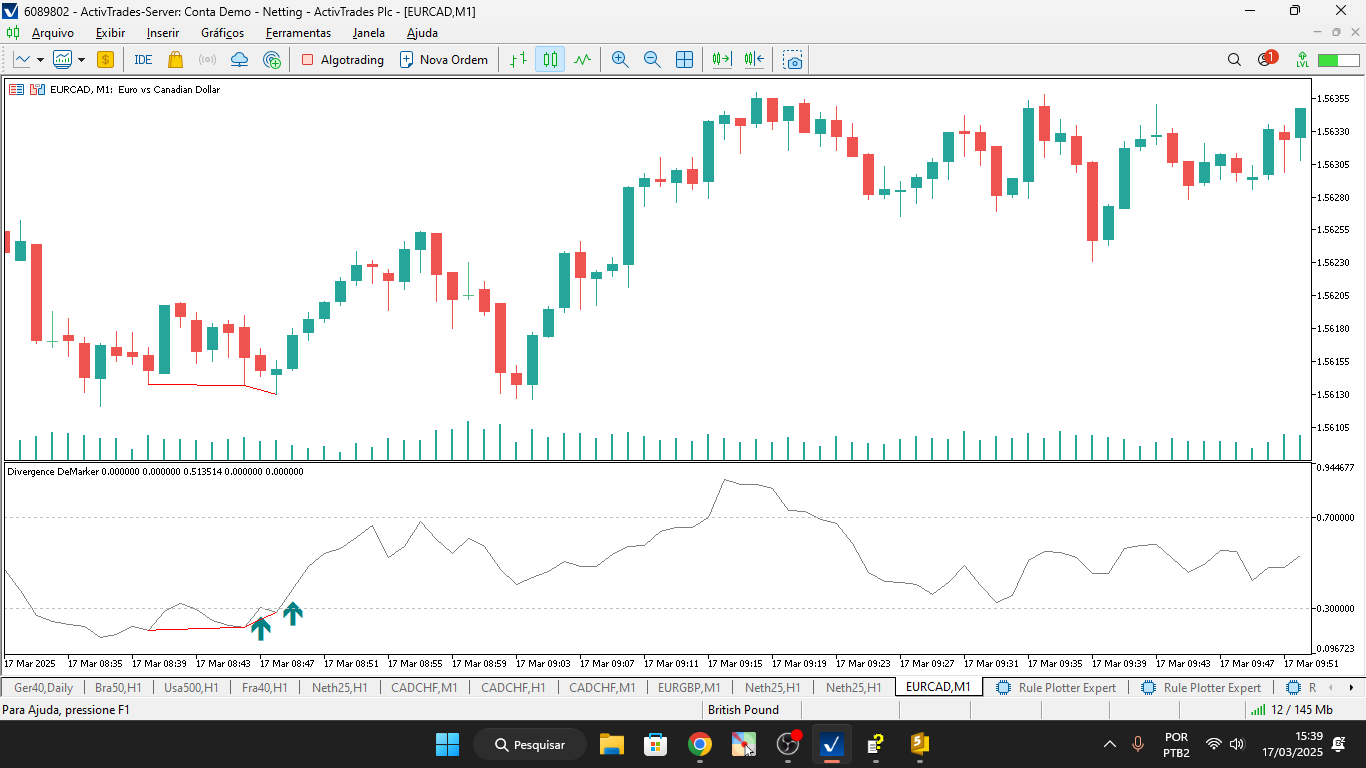The width and height of the screenshot is (1366, 768).
Task: Open the Gráficos menu
Action: 222,33
